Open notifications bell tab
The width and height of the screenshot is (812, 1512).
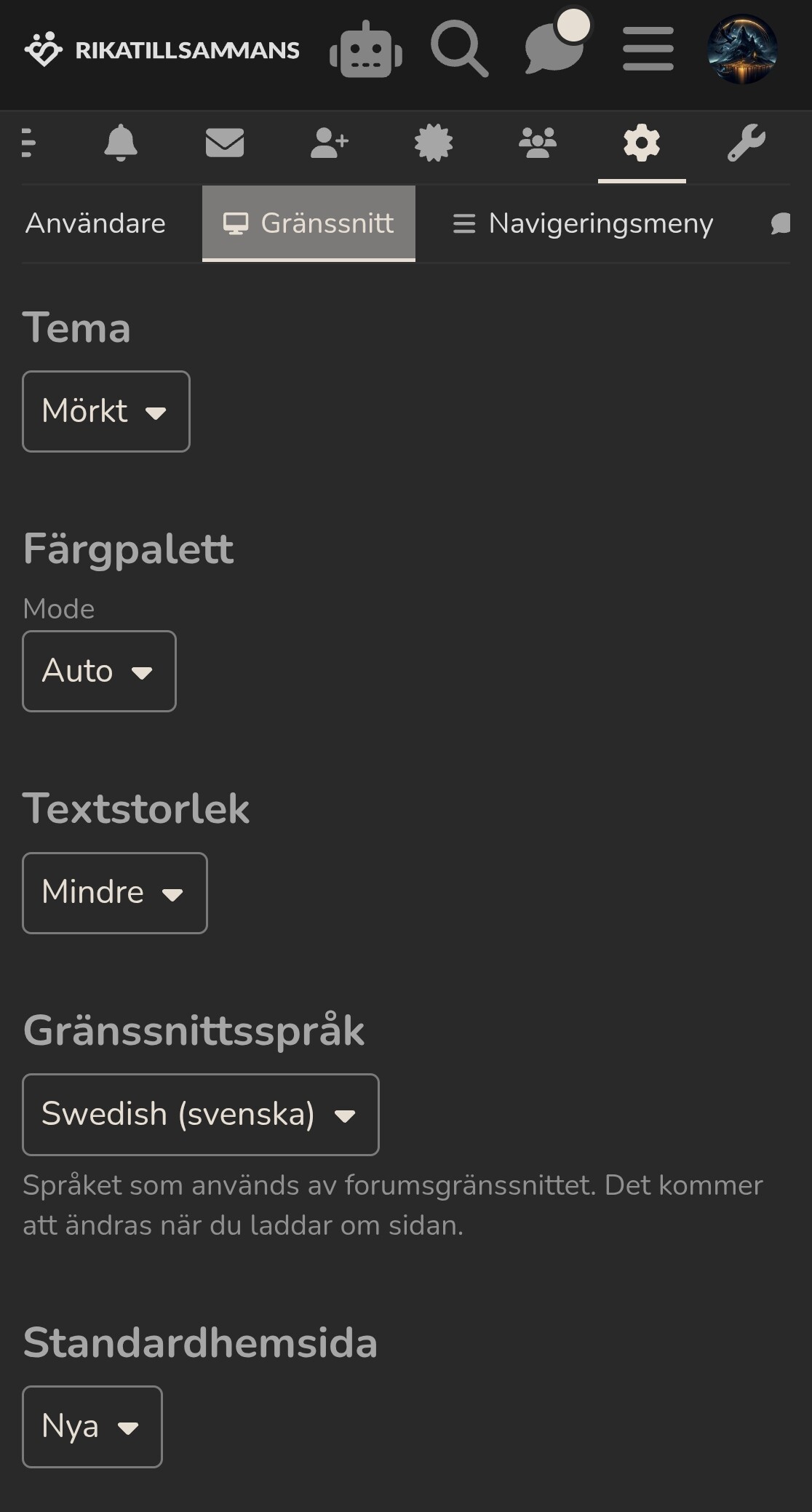coord(121,143)
